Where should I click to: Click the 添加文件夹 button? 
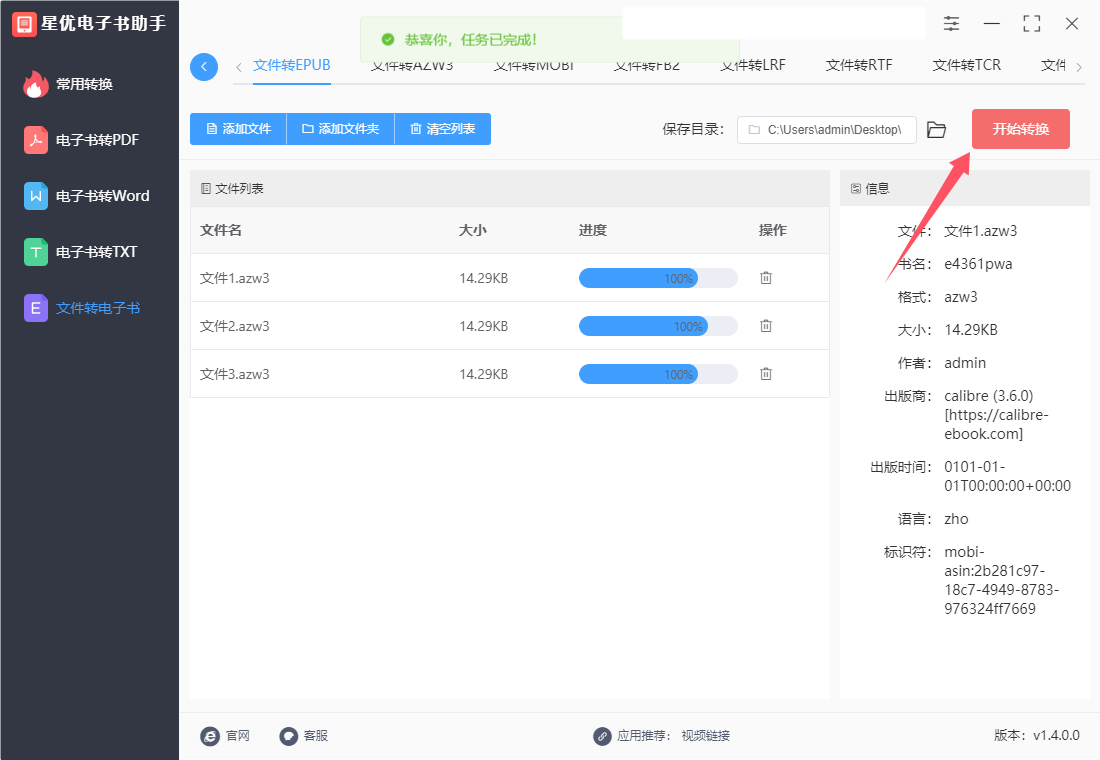[x=341, y=129]
